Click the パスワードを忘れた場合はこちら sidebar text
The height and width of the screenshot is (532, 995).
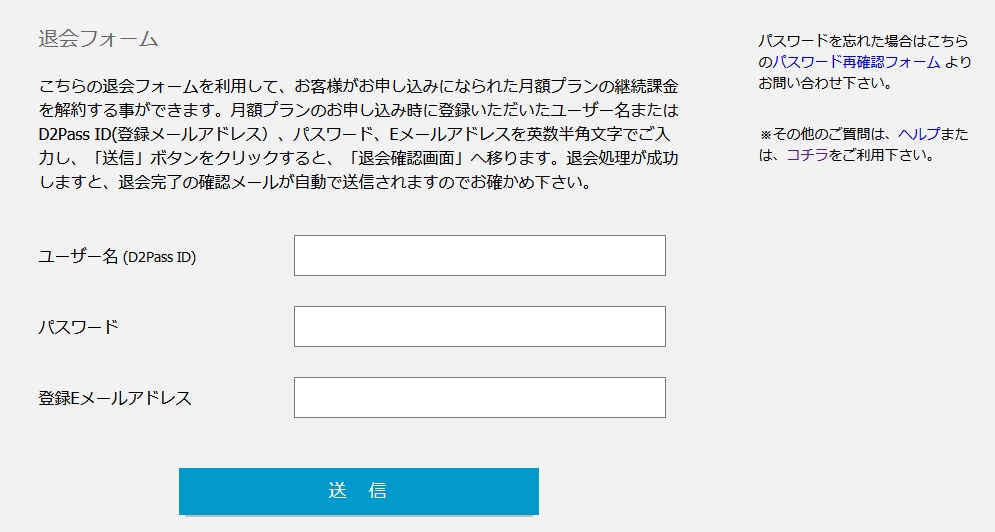(x=863, y=41)
